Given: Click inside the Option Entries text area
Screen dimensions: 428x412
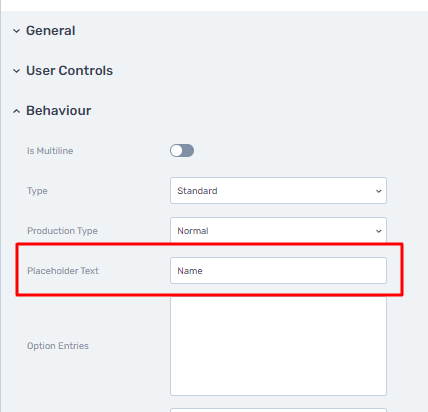Looking at the screenshot, I should [278, 346].
